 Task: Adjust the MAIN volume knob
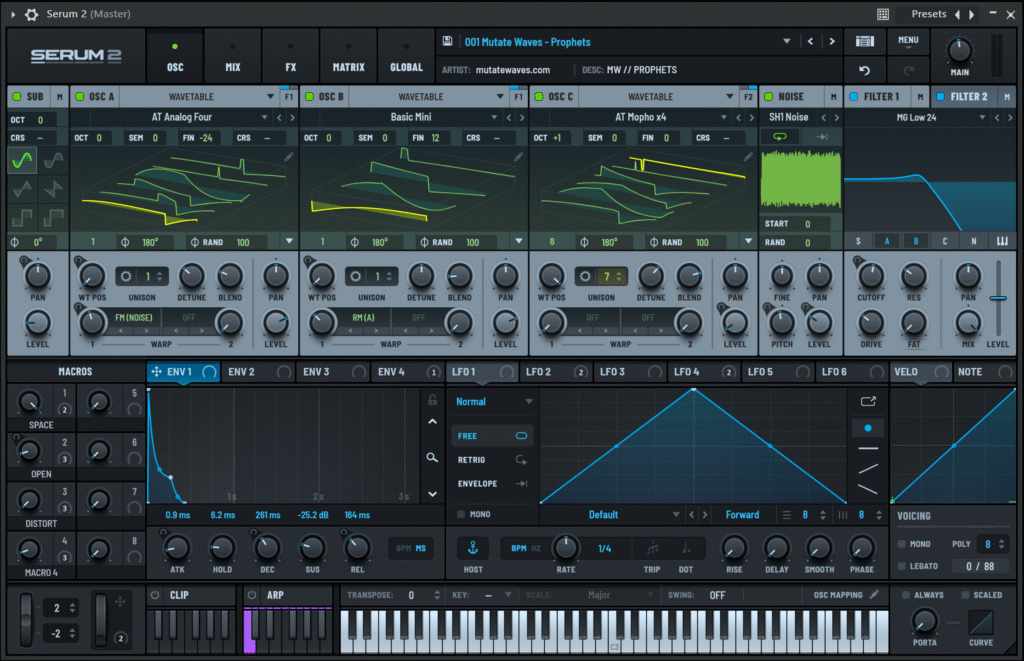coord(959,50)
